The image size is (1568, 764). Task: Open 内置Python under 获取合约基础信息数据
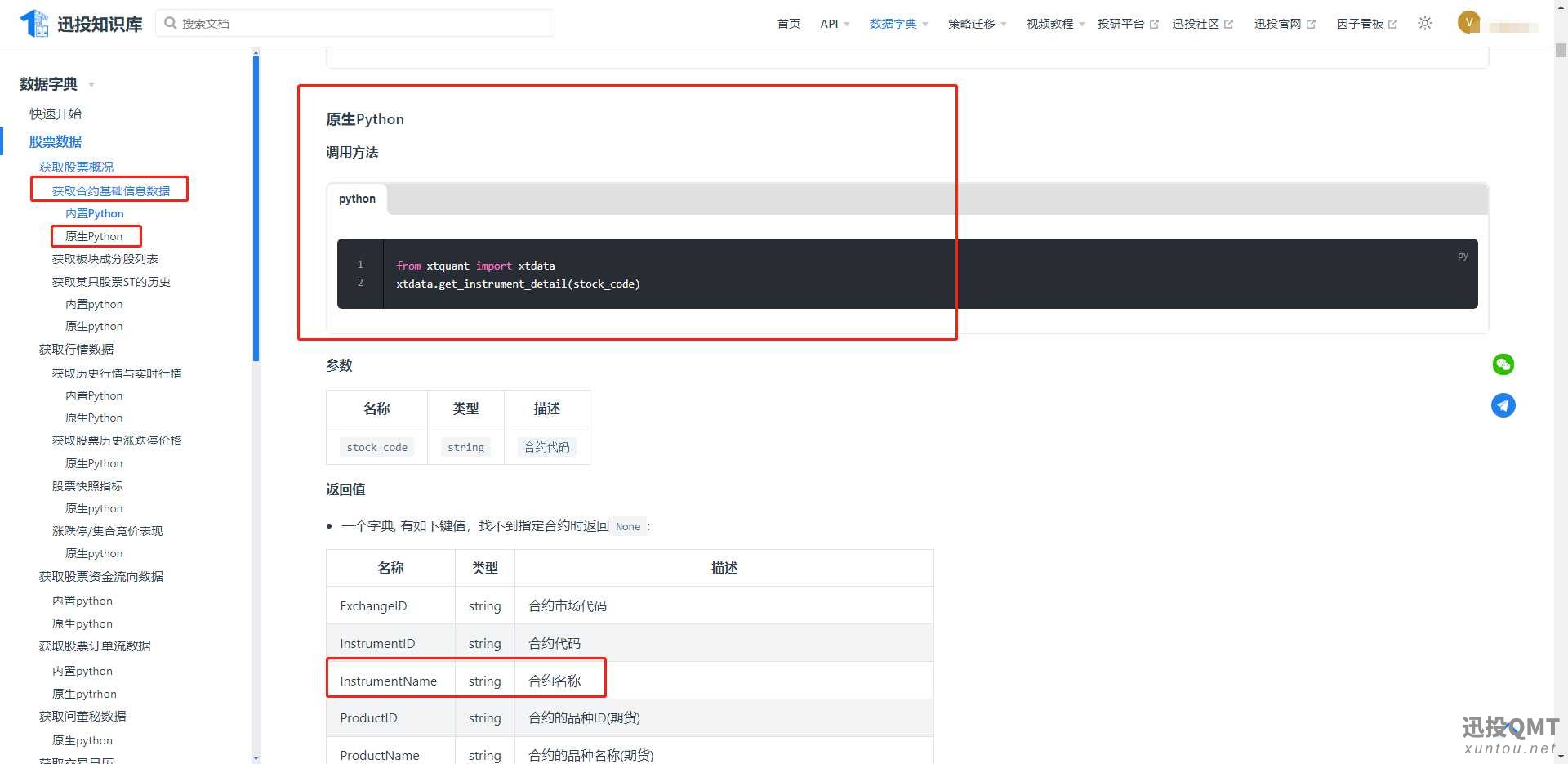tap(95, 213)
